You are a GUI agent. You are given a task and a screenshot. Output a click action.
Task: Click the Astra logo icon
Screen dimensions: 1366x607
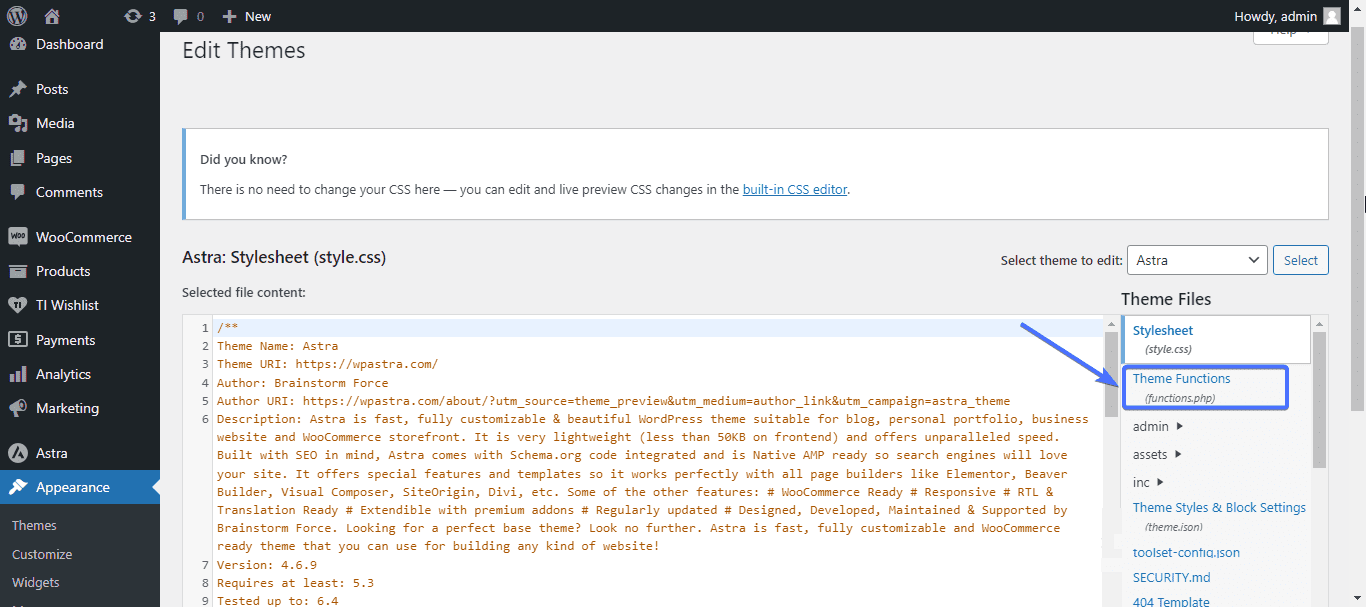point(17,453)
